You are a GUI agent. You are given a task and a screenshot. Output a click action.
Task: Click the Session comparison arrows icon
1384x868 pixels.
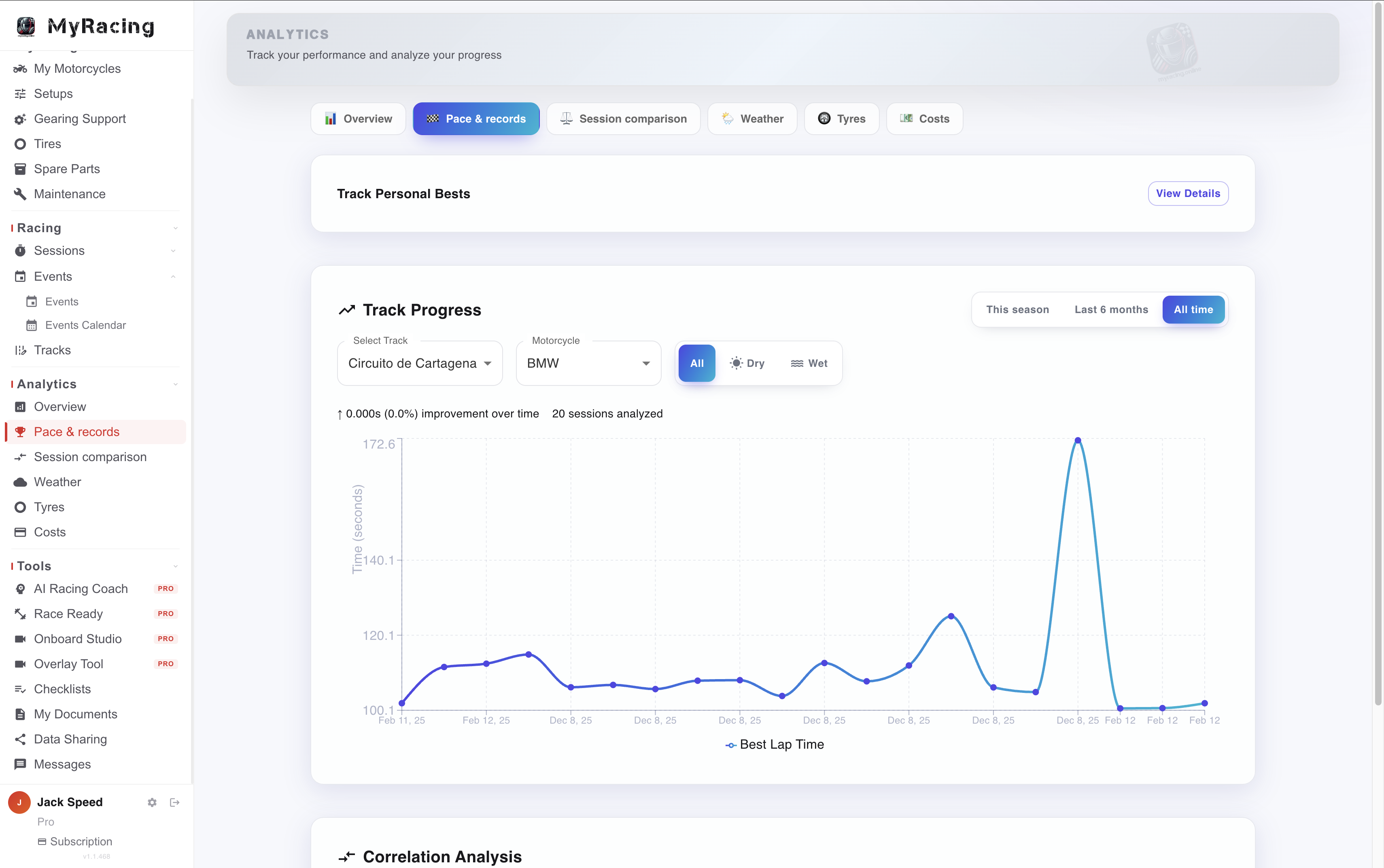(20, 457)
